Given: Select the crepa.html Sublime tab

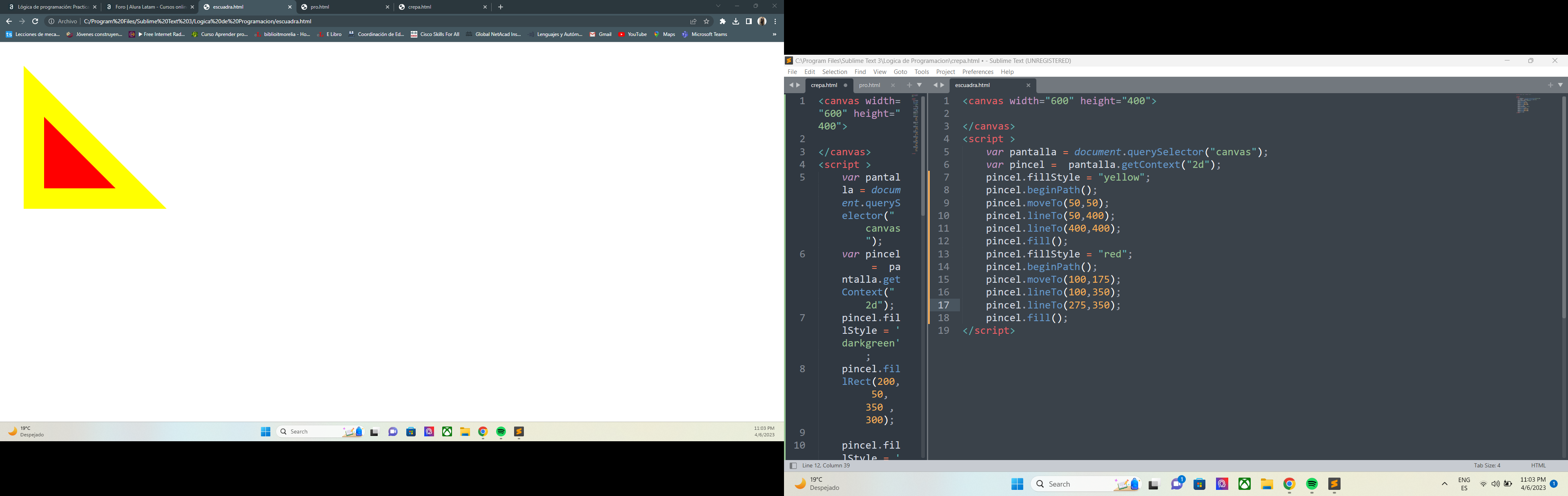Looking at the screenshot, I should (829, 85).
